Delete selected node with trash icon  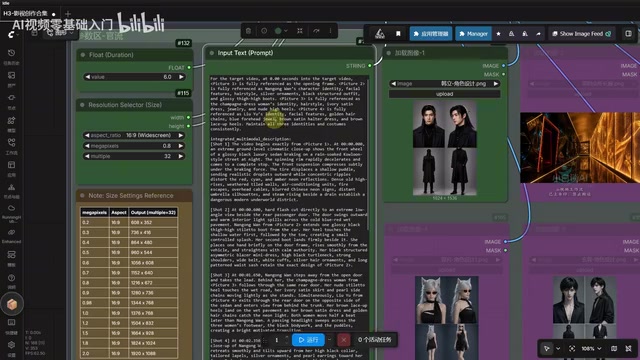click(248, 31)
